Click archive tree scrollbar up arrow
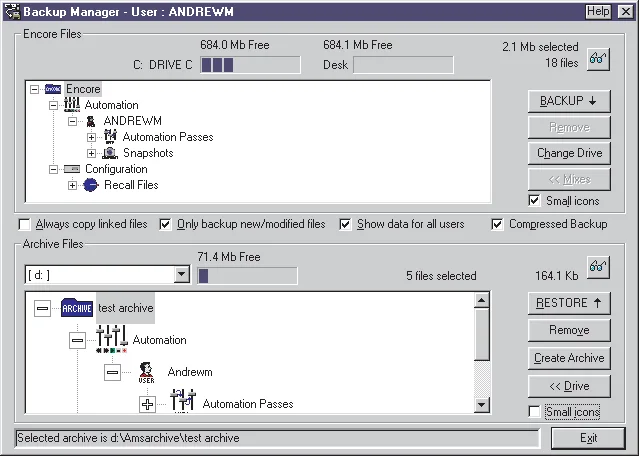Viewport: 639px width, 456px height. tap(482, 301)
